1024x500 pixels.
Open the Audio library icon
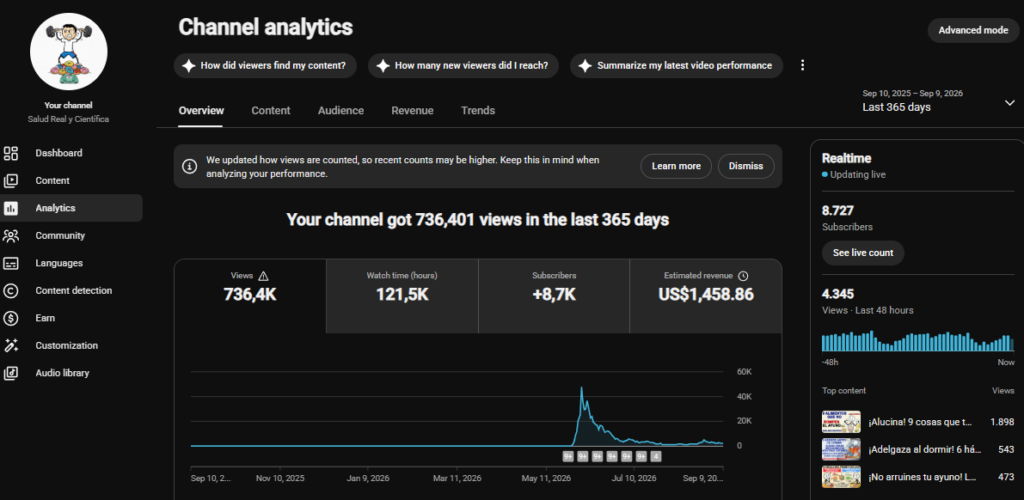pos(11,373)
